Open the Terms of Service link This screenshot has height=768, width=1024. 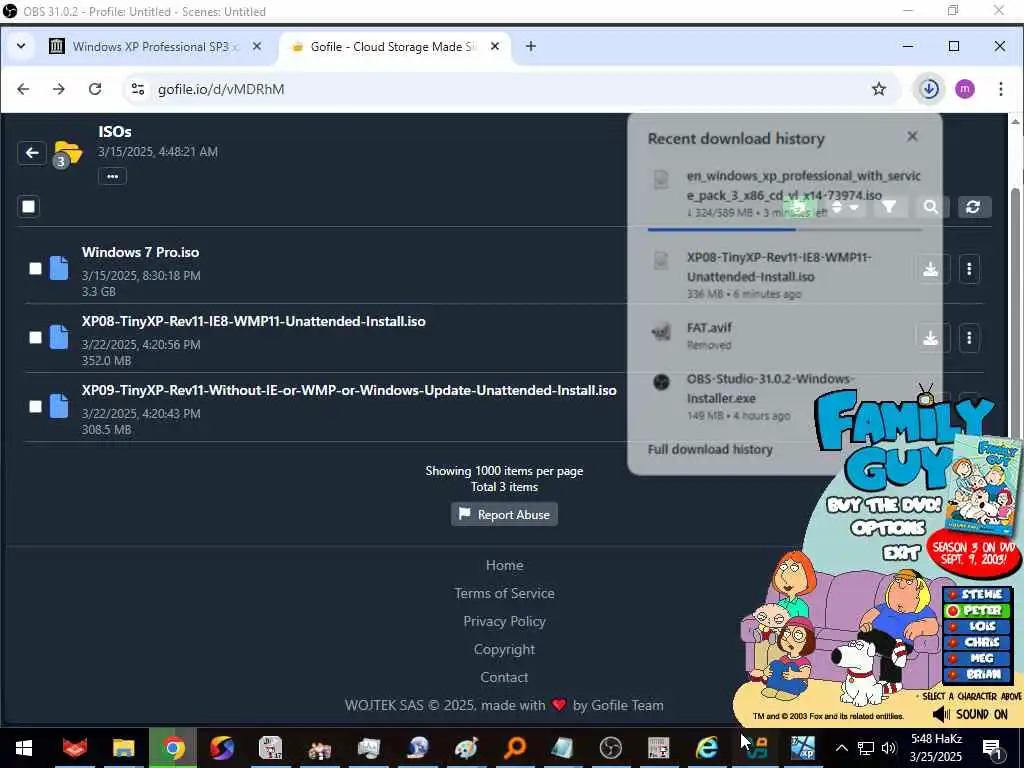click(504, 594)
